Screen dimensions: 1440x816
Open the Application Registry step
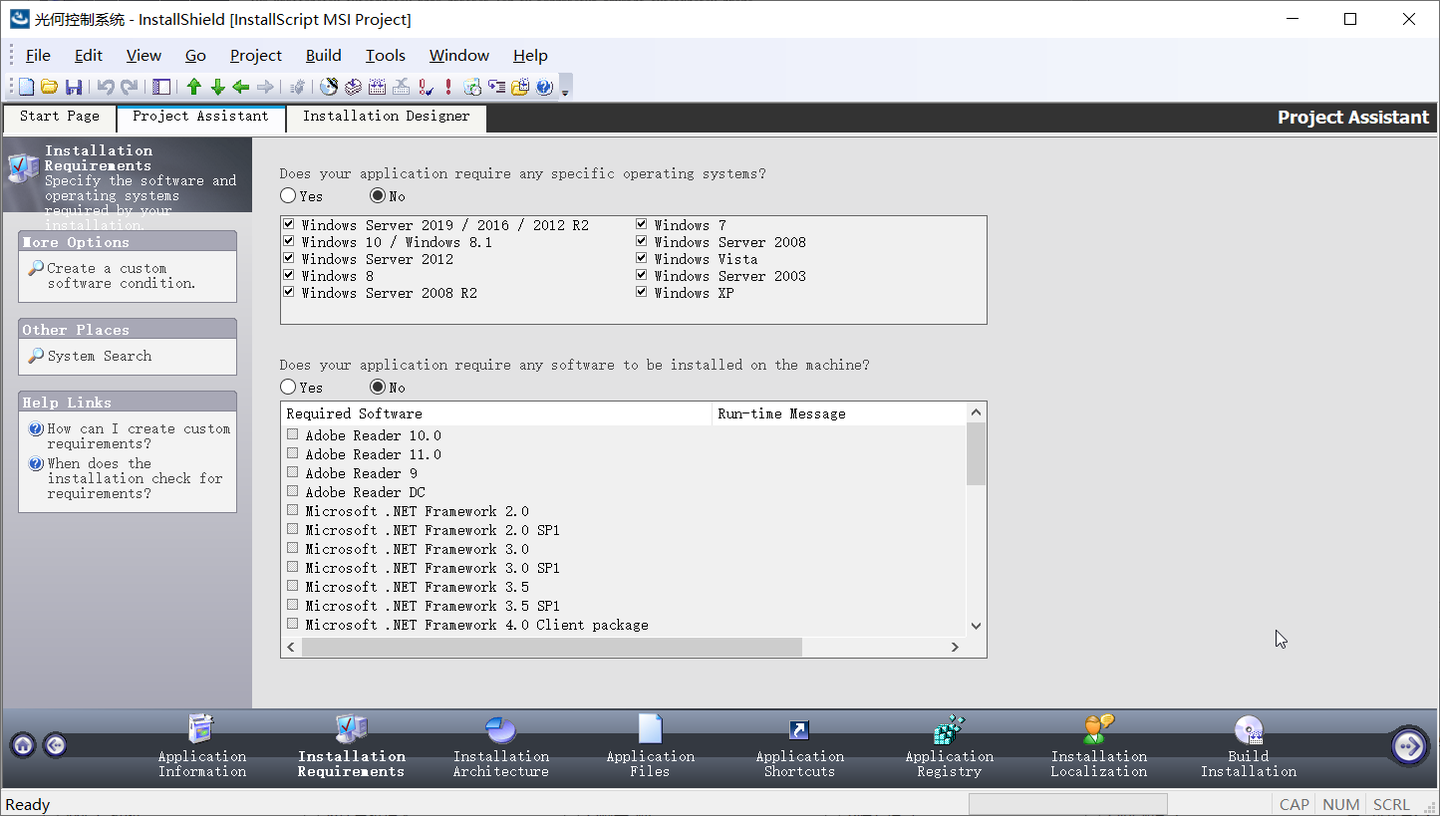[949, 746]
